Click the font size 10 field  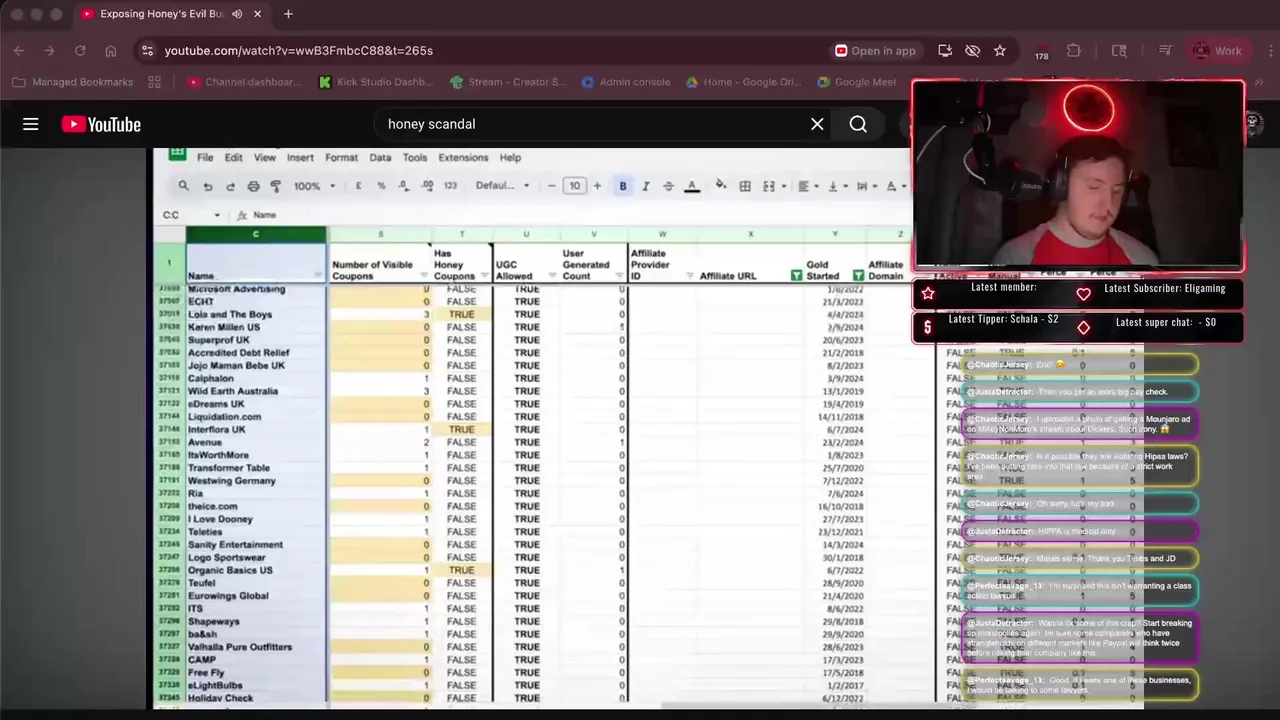pos(574,186)
